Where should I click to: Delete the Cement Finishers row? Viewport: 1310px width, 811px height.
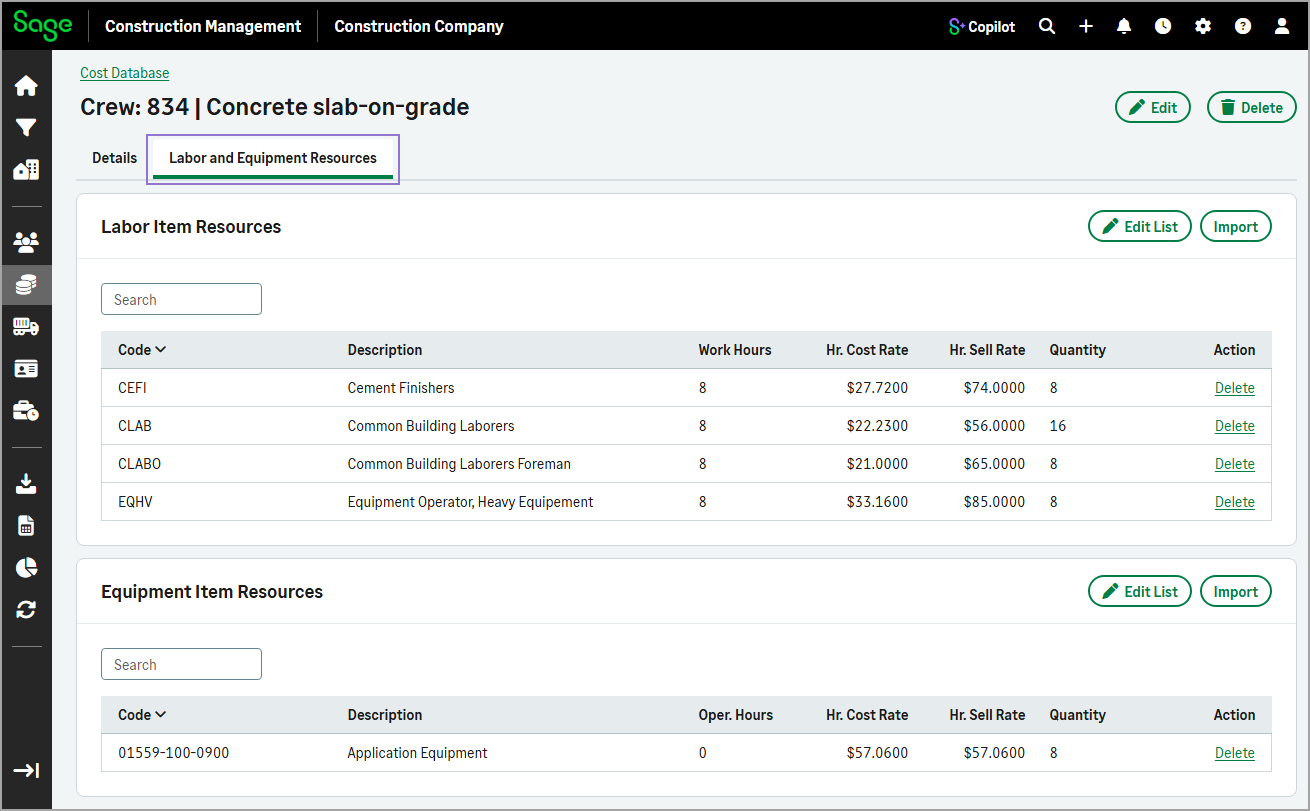[x=1235, y=388]
